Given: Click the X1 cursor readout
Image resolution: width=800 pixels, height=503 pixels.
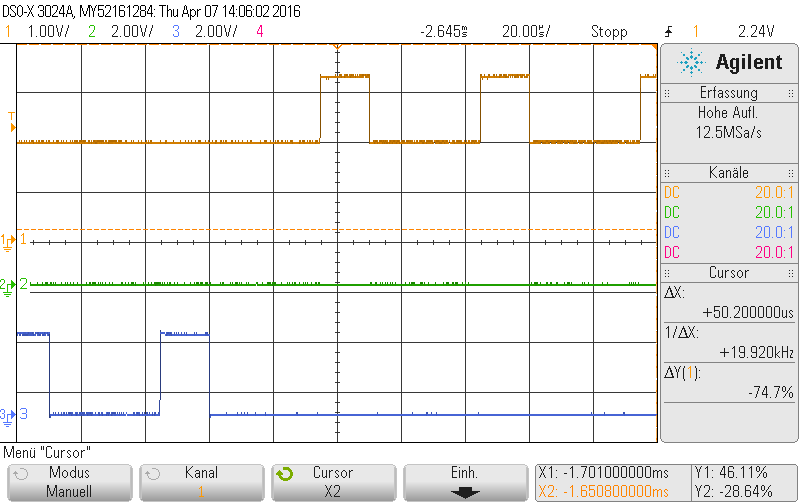Looking at the screenshot, I should (x=603, y=473).
